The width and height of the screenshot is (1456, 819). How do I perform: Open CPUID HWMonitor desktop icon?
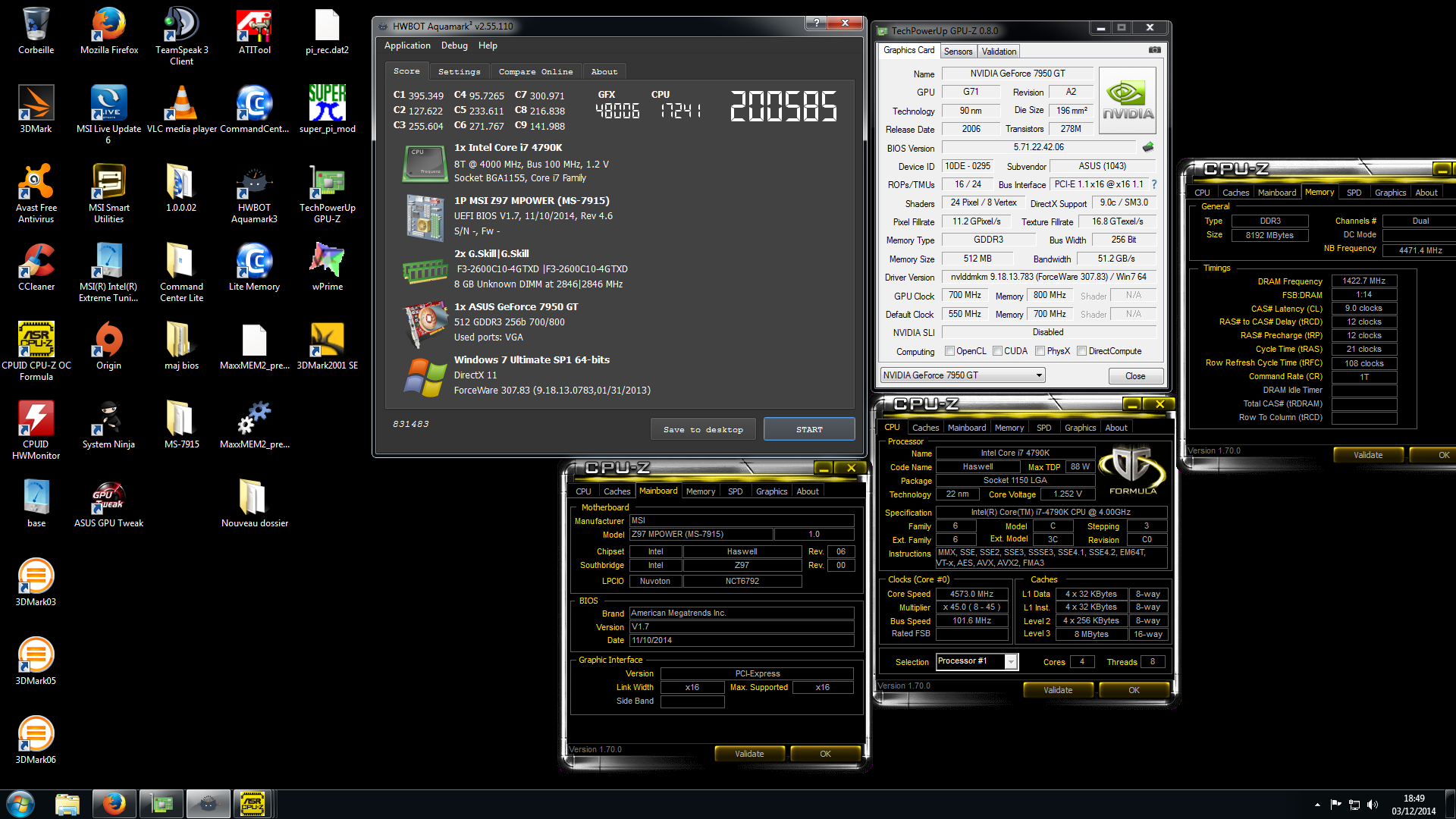[36, 429]
